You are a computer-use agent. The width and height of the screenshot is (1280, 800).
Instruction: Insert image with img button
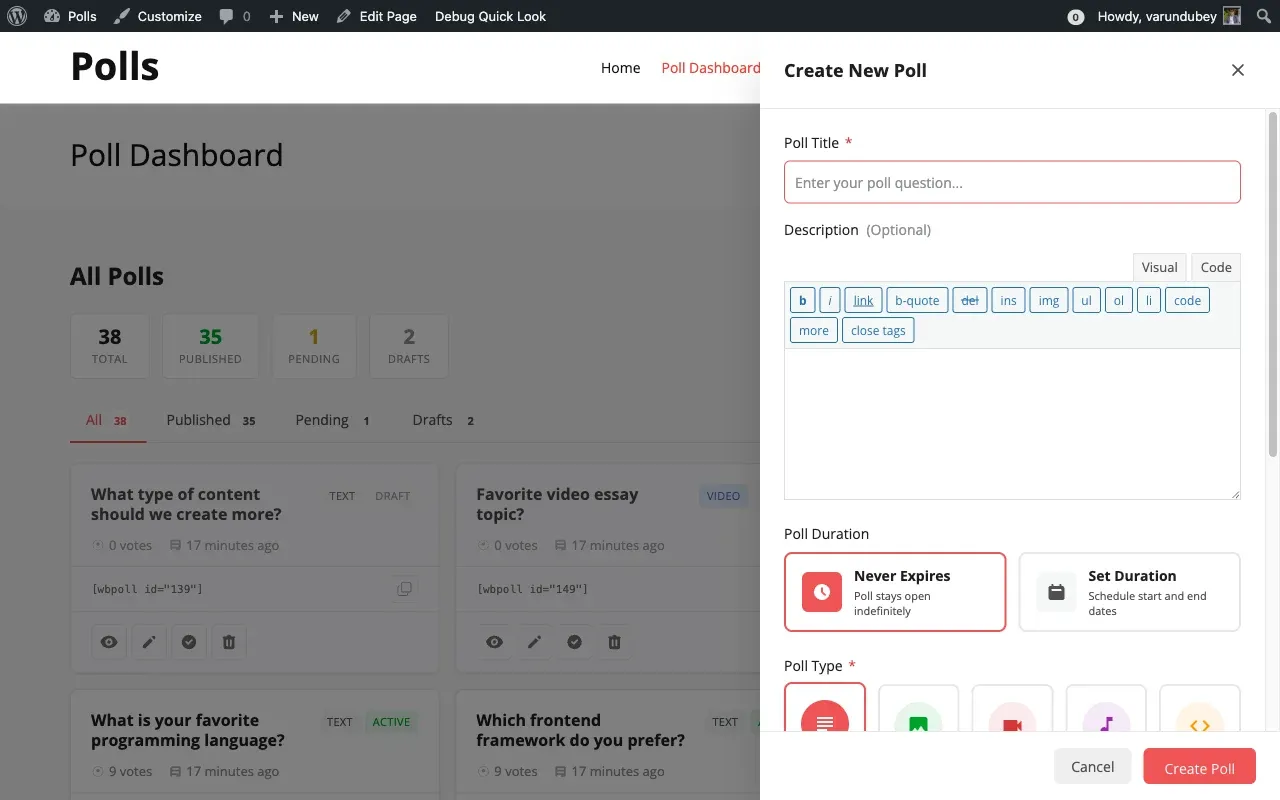[1049, 300]
